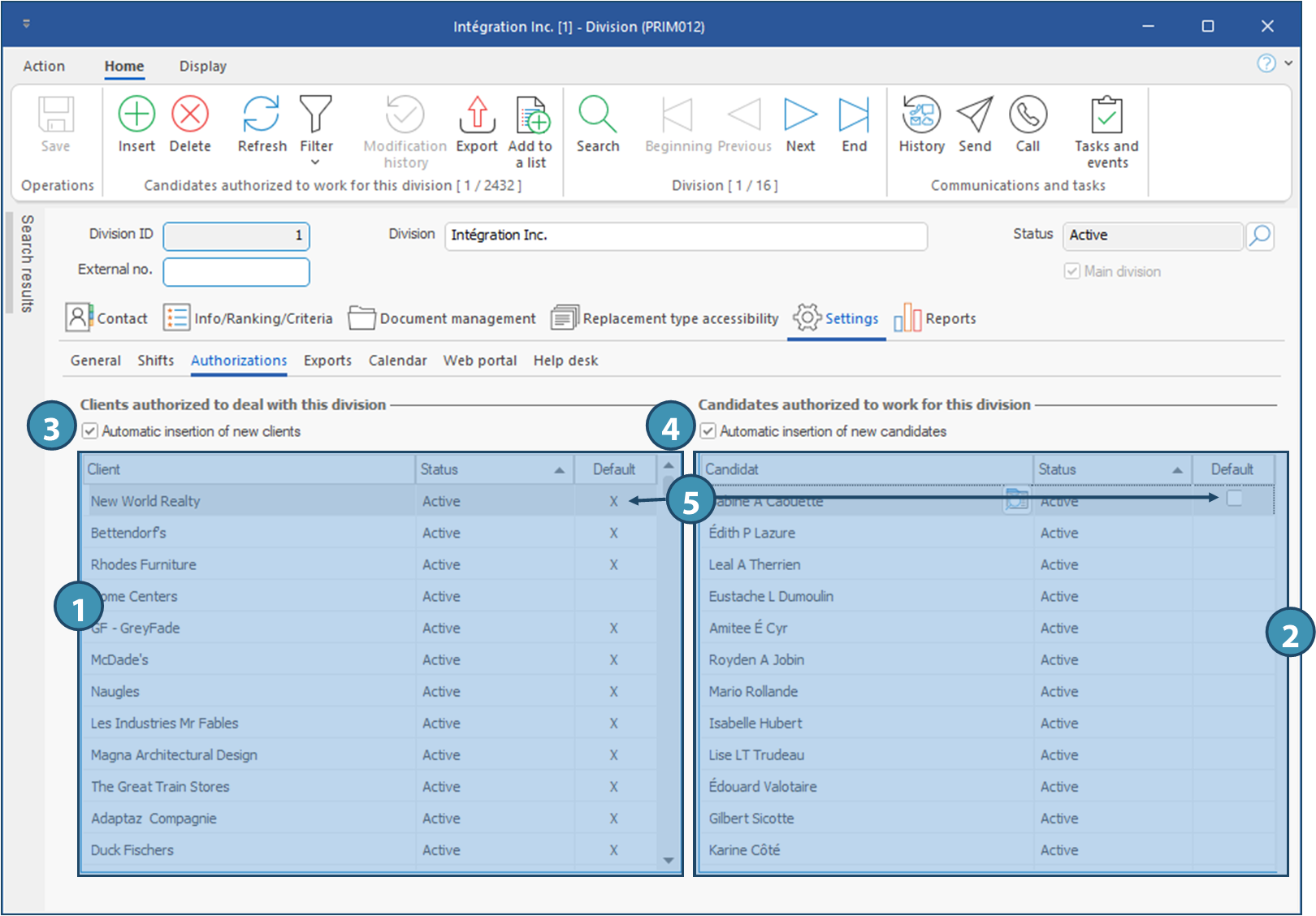The width and height of the screenshot is (1316, 916).
Task: Click the Export icon
Action: (477, 114)
